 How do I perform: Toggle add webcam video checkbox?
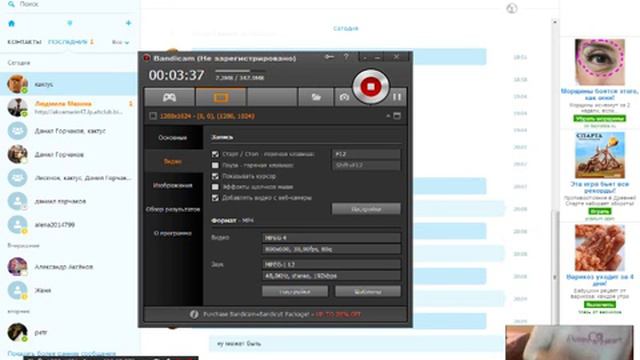(x=215, y=198)
